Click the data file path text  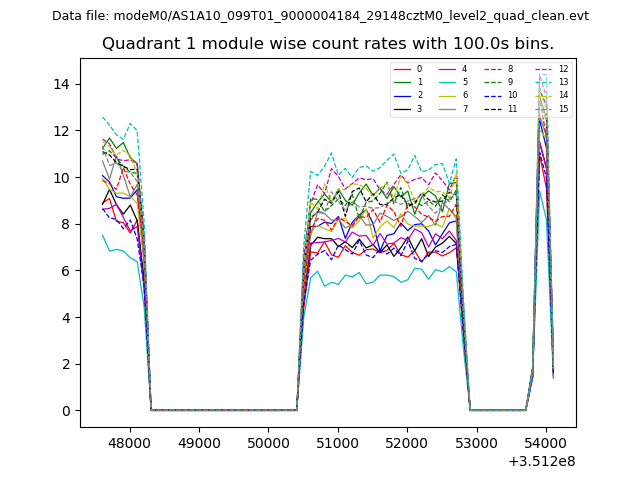click(x=320, y=16)
